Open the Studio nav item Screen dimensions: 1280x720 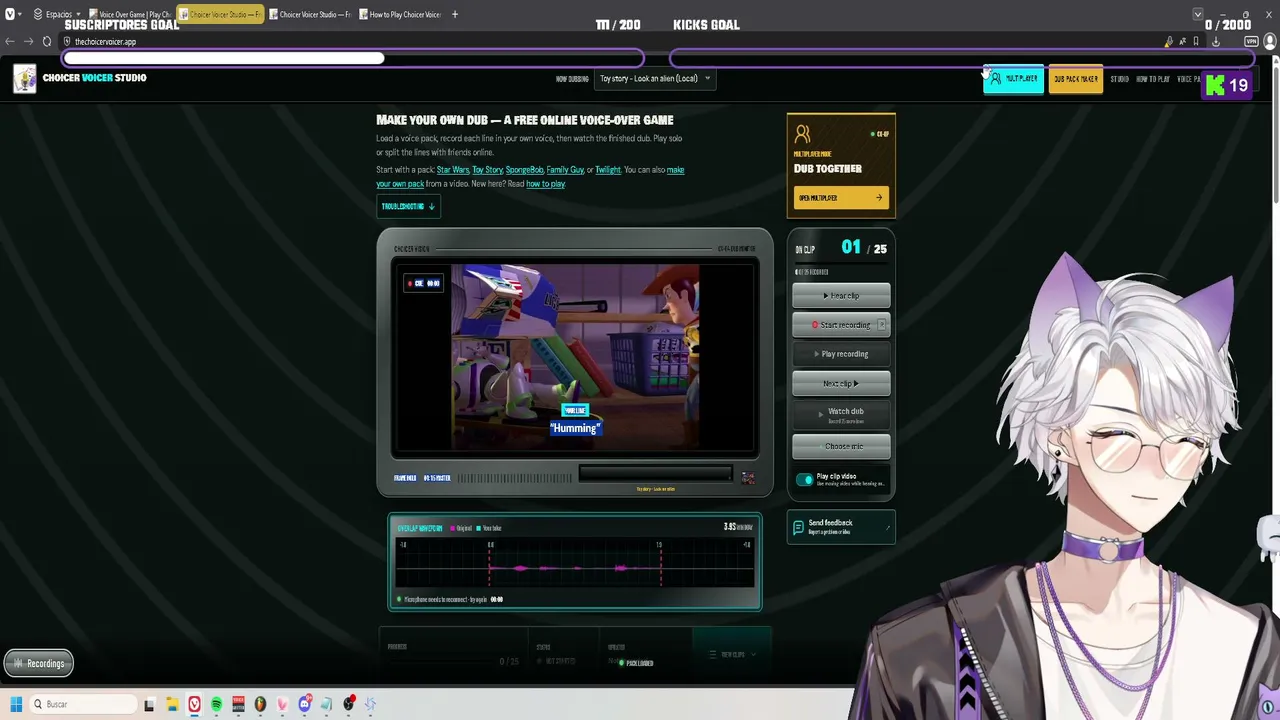coord(1119,79)
